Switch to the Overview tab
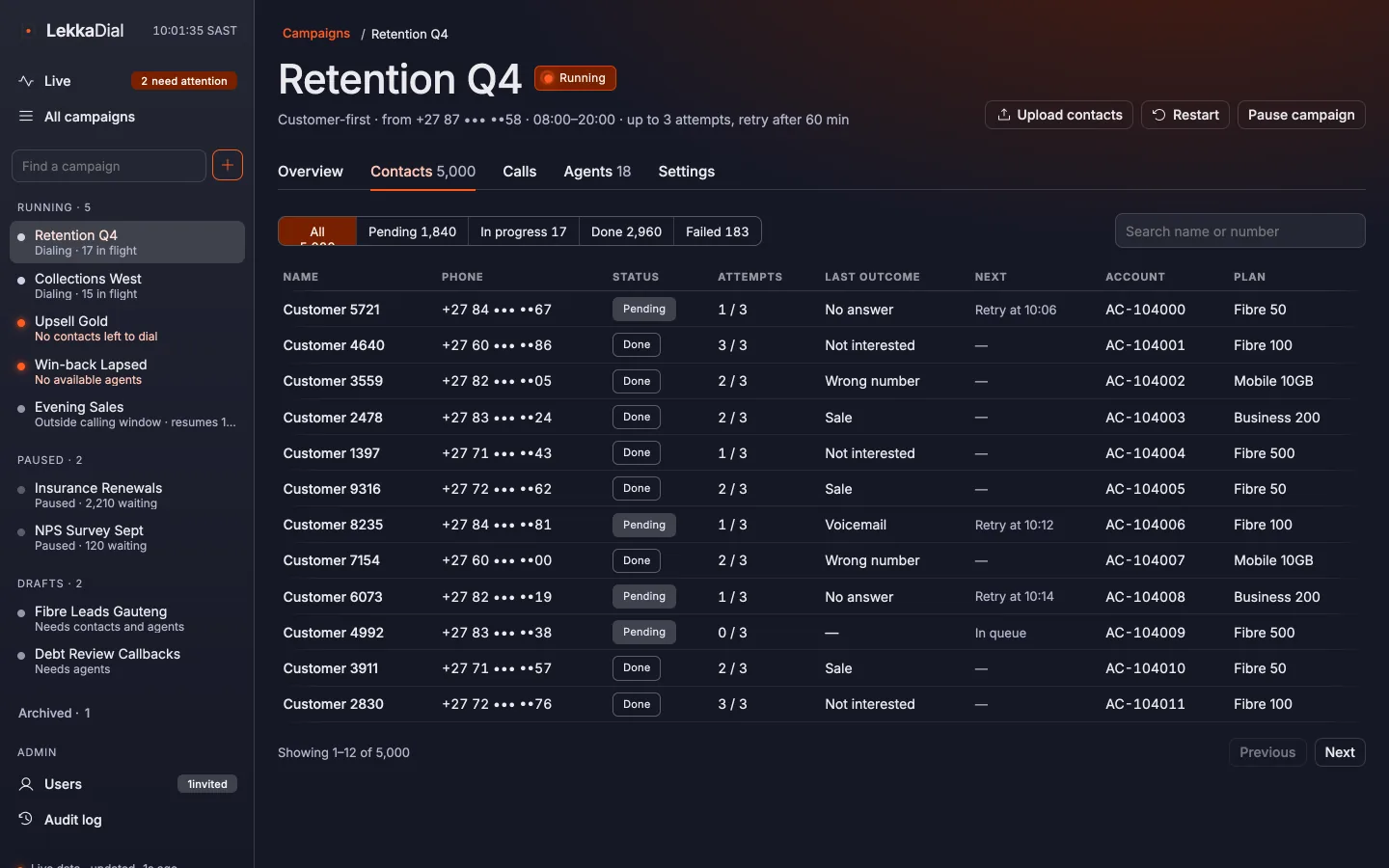The image size is (1389, 868). [311, 172]
